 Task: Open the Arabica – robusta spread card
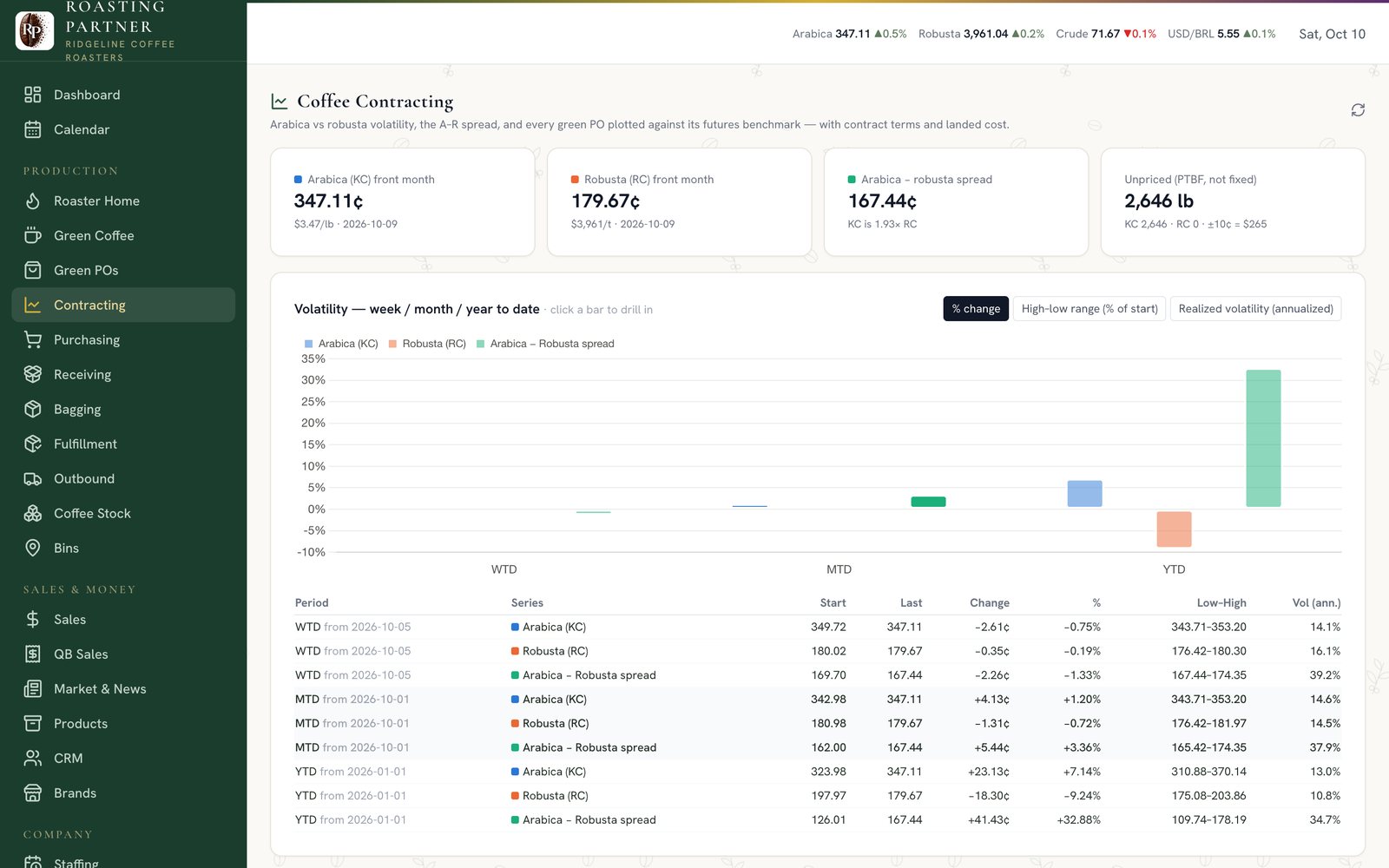pos(956,202)
